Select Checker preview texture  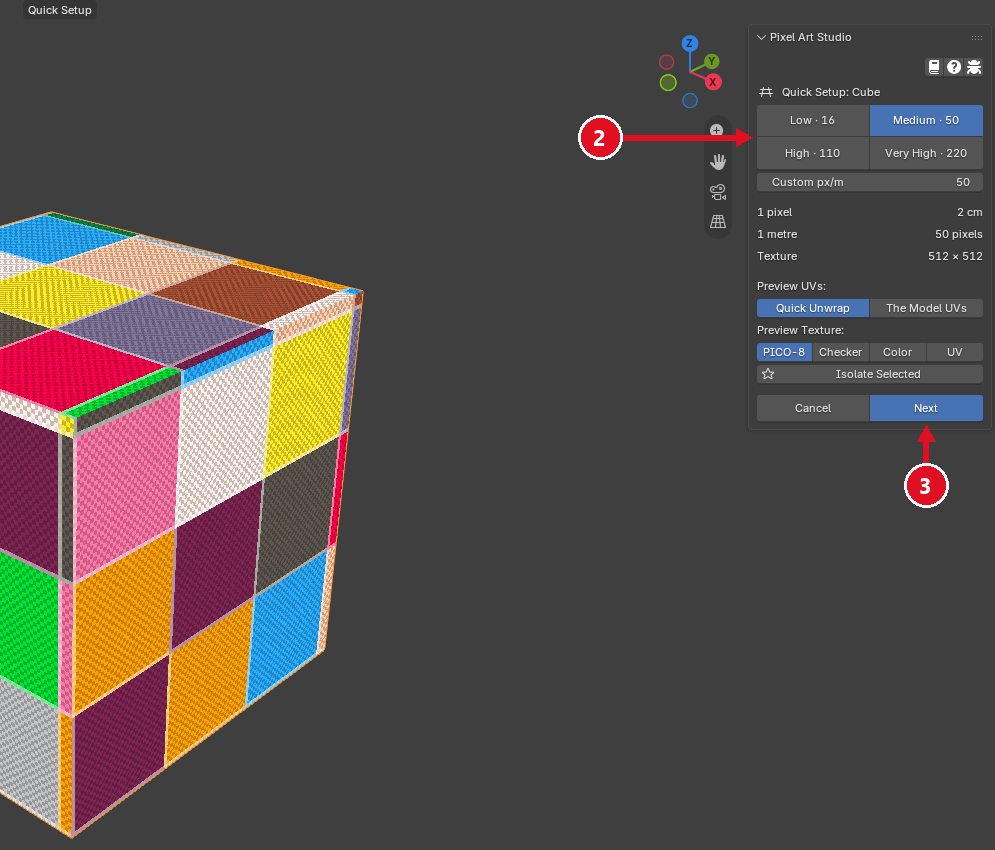click(x=840, y=352)
